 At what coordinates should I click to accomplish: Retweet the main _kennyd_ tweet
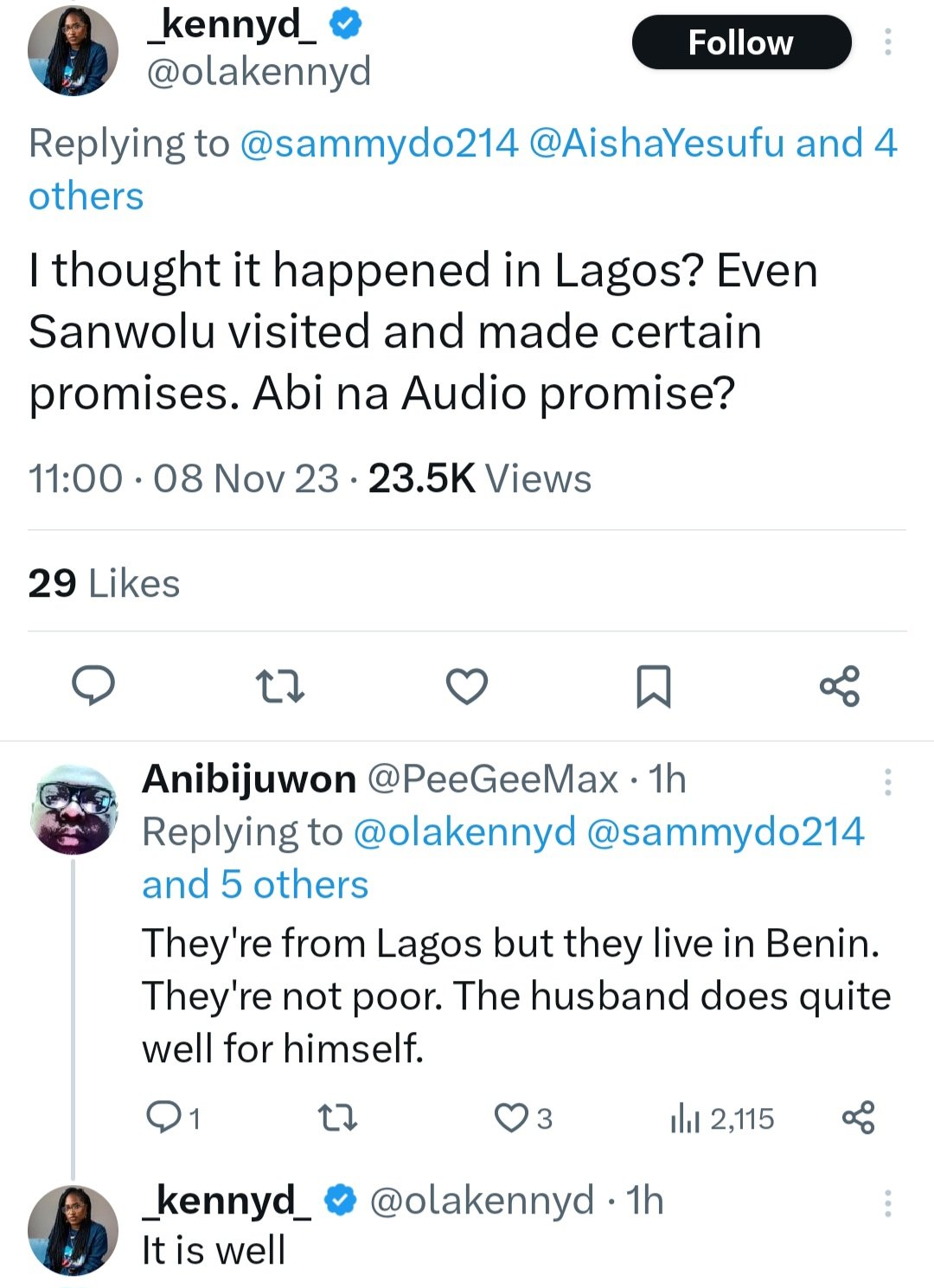click(281, 686)
